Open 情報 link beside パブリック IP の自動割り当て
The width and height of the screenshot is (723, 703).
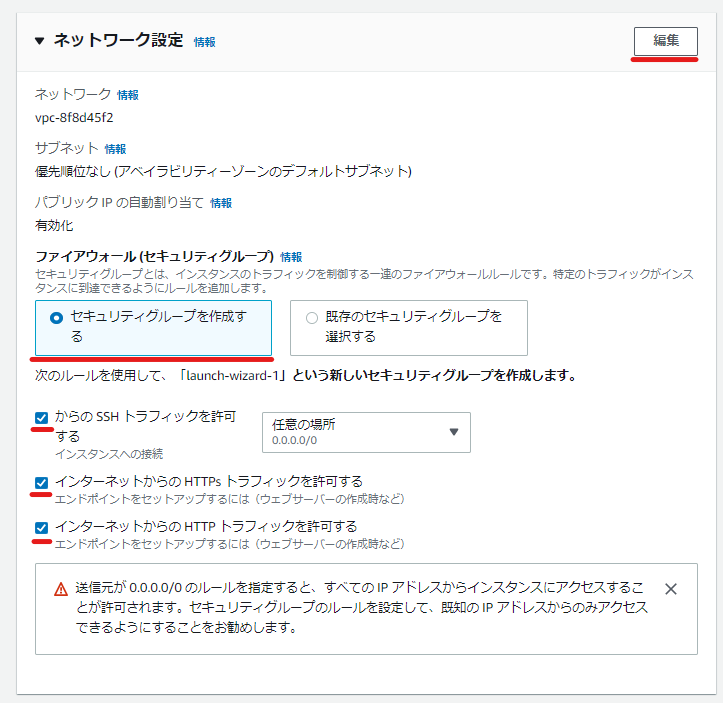tap(221, 203)
